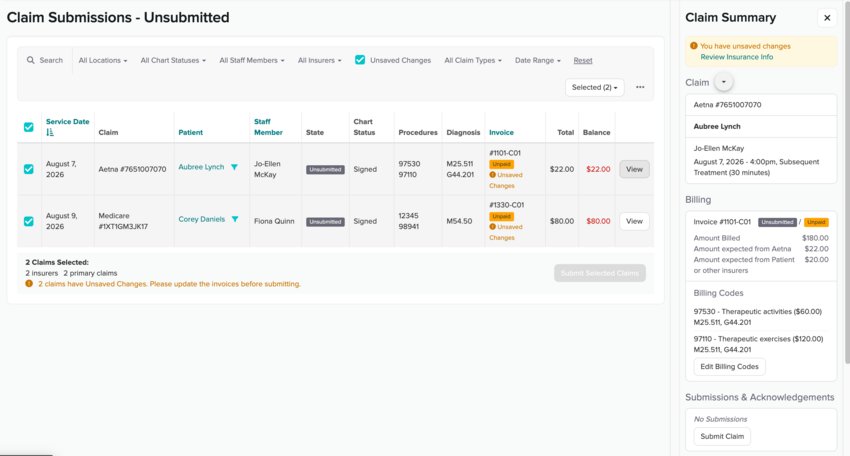Sort by the Service Date column header
This screenshot has width=850, height=456.
(x=67, y=121)
